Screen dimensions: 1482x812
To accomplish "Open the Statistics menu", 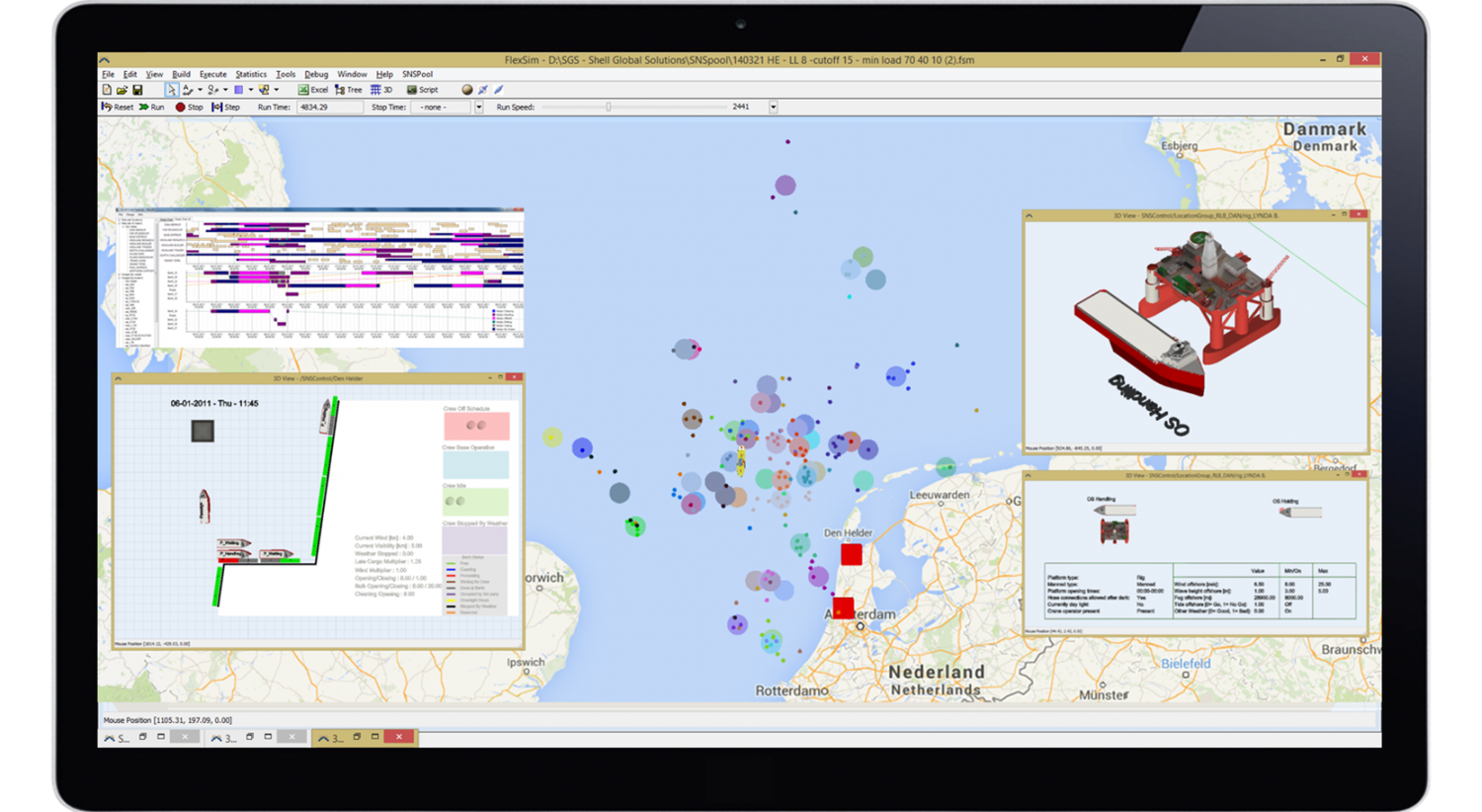I will [x=250, y=73].
